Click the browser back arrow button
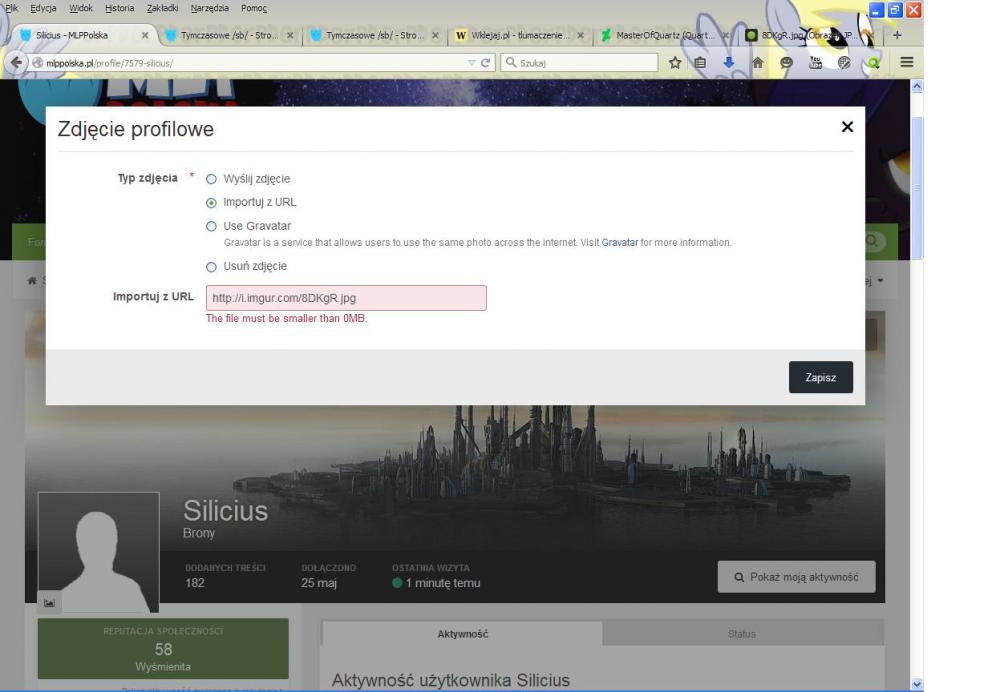The width and height of the screenshot is (1000, 692). tap(16, 63)
